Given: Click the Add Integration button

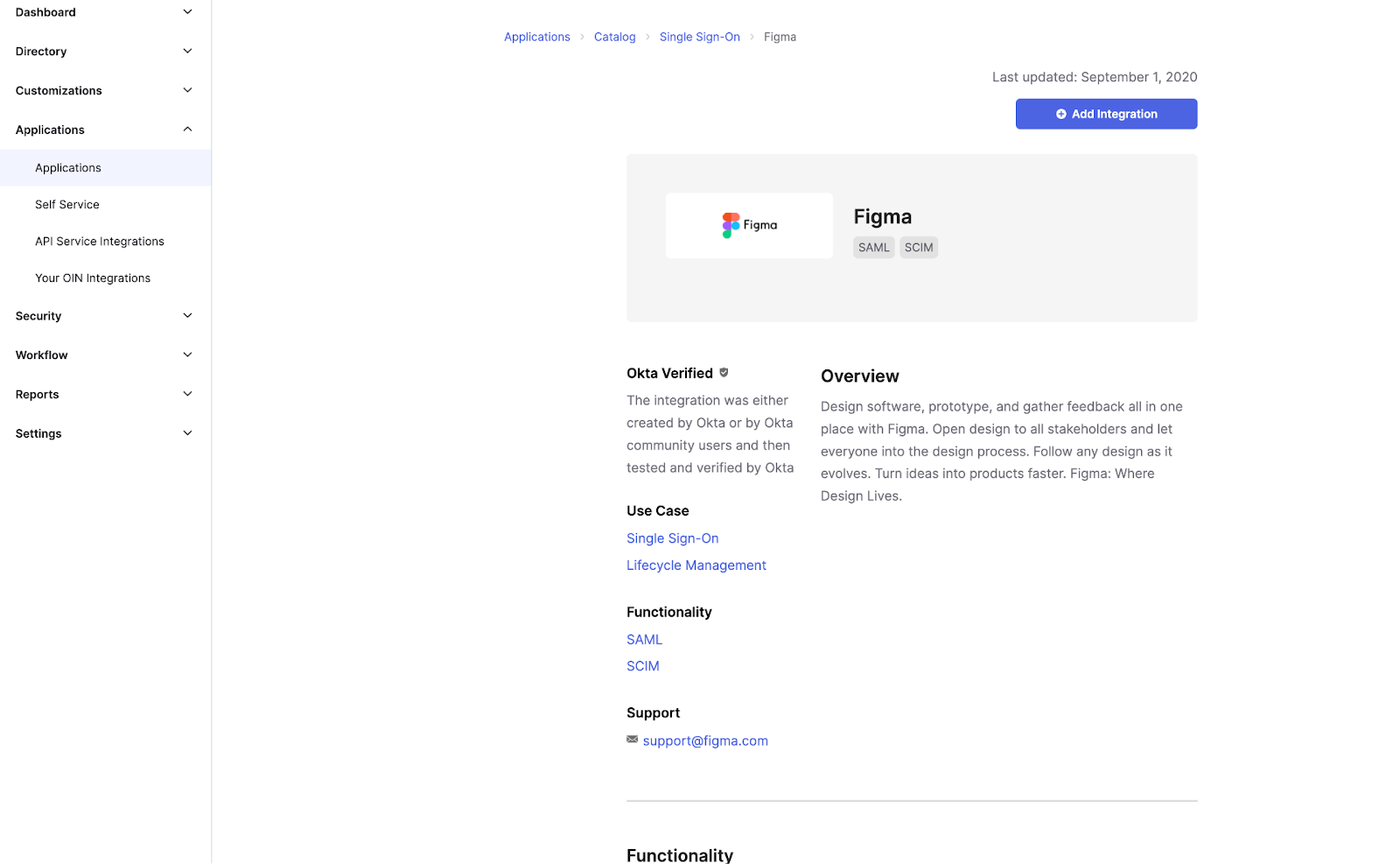Looking at the screenshot, I should (x=1106, y=114).
